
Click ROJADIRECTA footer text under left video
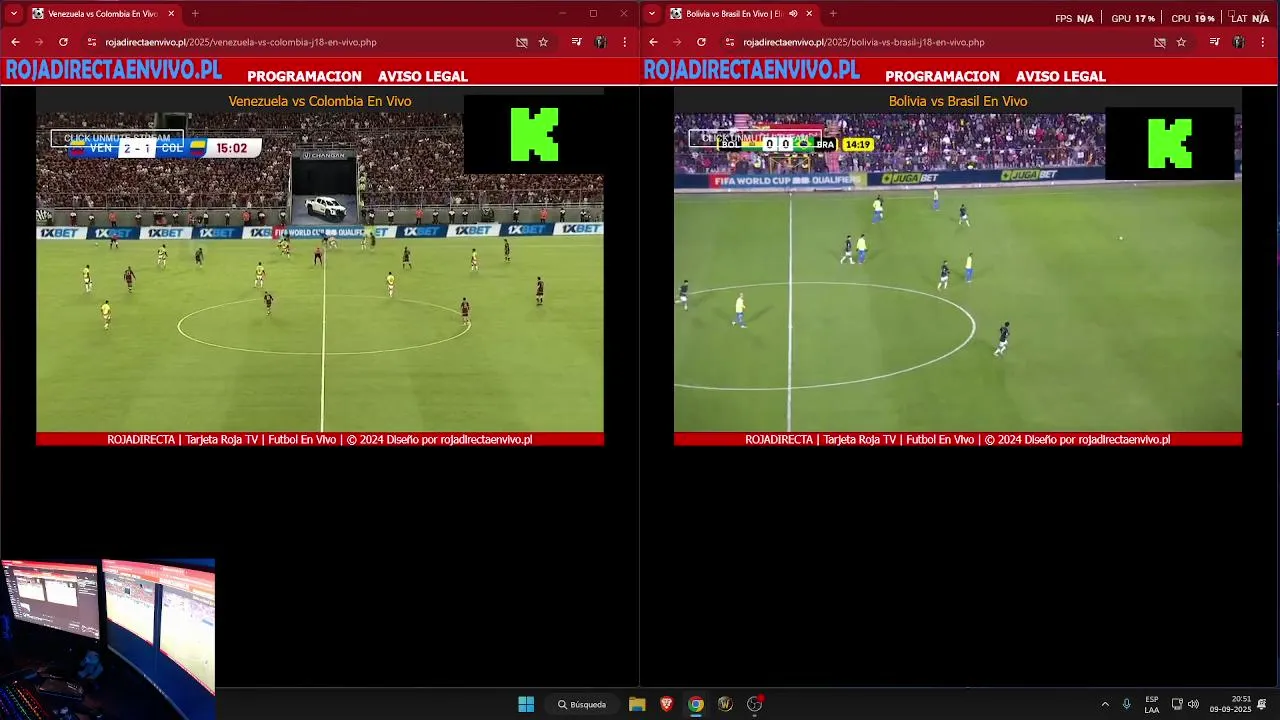[320, 439]
